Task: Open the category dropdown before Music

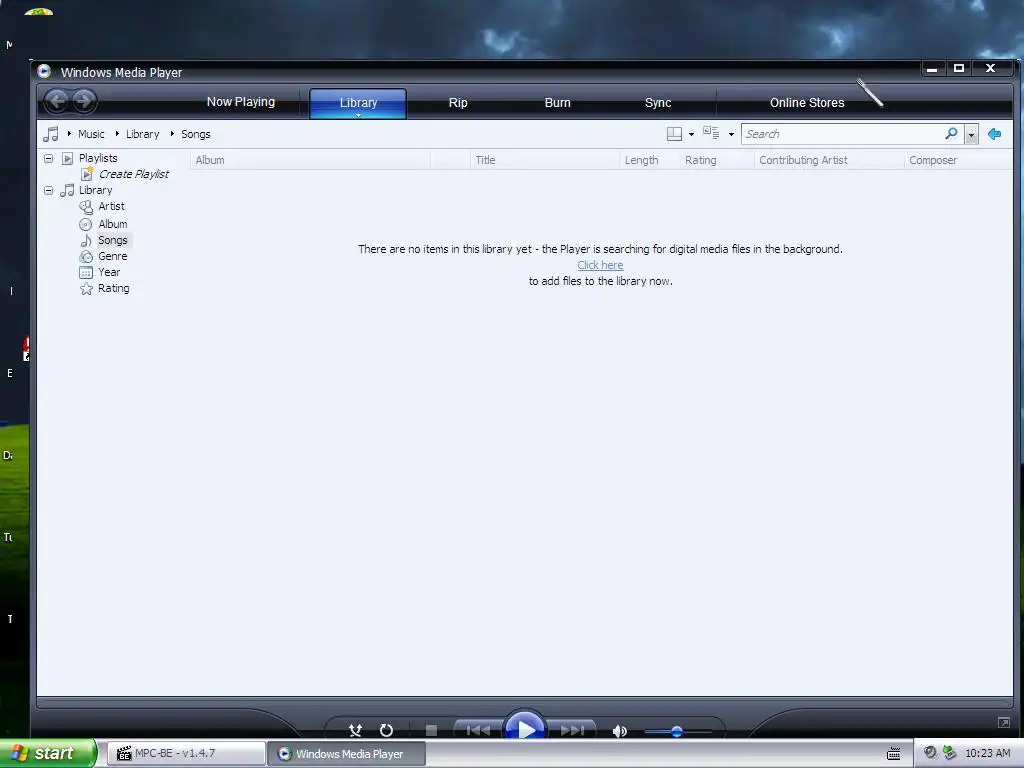Action: pyautogui.click(x=69, y=134)
